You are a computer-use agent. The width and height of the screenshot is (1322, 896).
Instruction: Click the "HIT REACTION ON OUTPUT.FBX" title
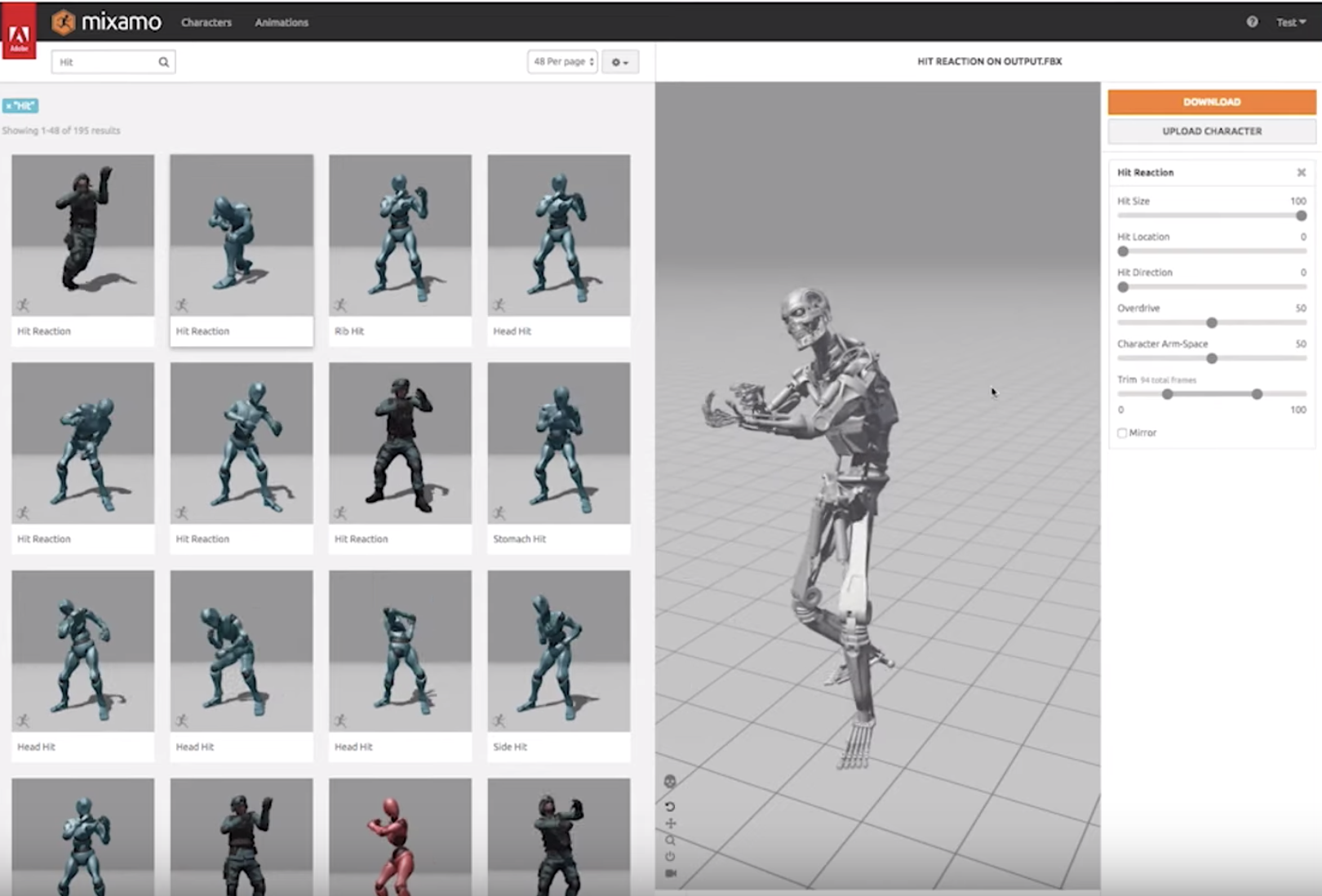(989, 61)
